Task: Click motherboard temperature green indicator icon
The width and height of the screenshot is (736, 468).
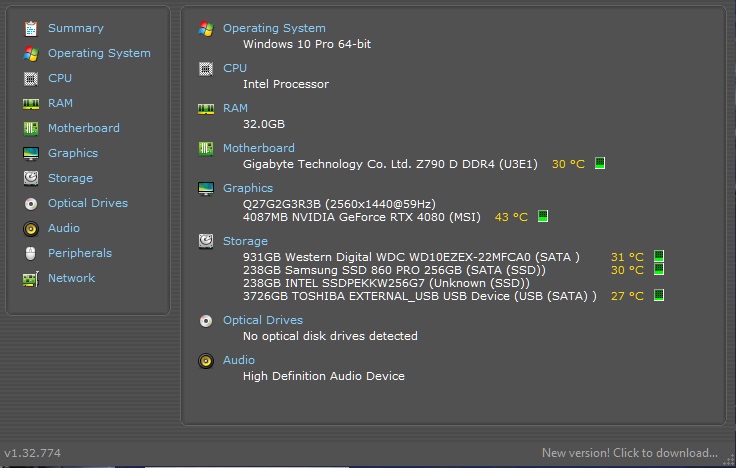Action: click(599, 163)
